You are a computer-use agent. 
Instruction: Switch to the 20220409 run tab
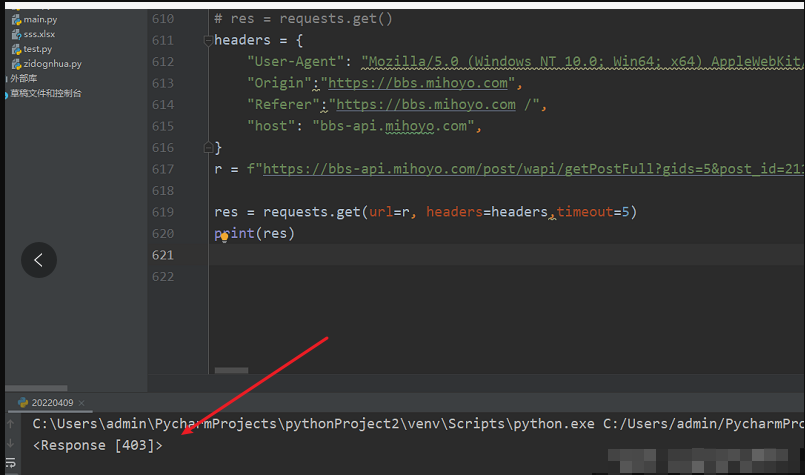click(x=52, y=403)
